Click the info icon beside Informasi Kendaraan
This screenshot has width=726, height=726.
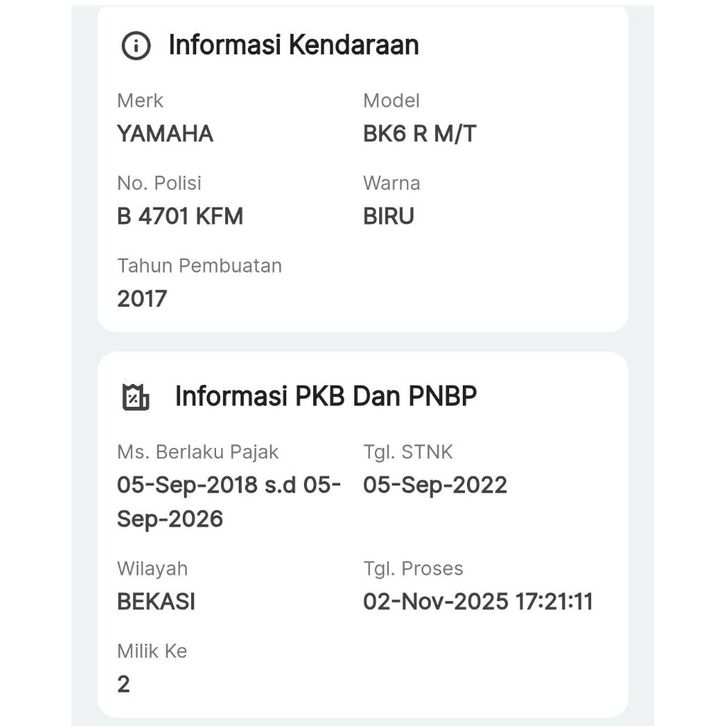click(135, 46)
